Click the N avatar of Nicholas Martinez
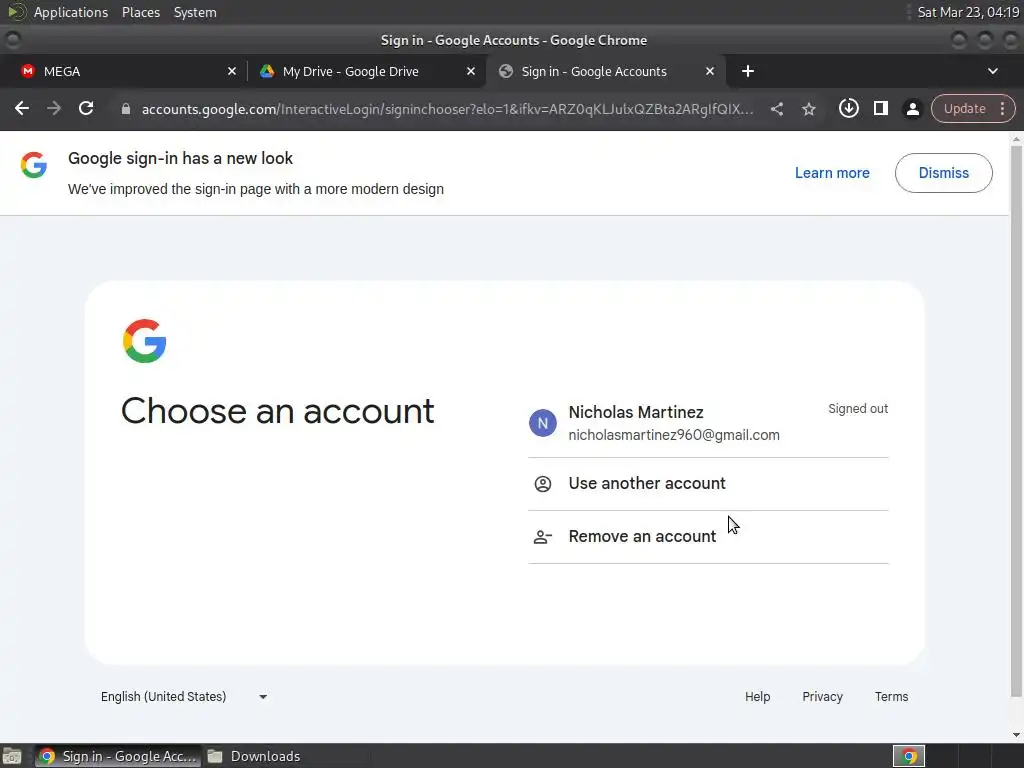The width and height of the screenshot is (1024, 768). coord(543,423)
